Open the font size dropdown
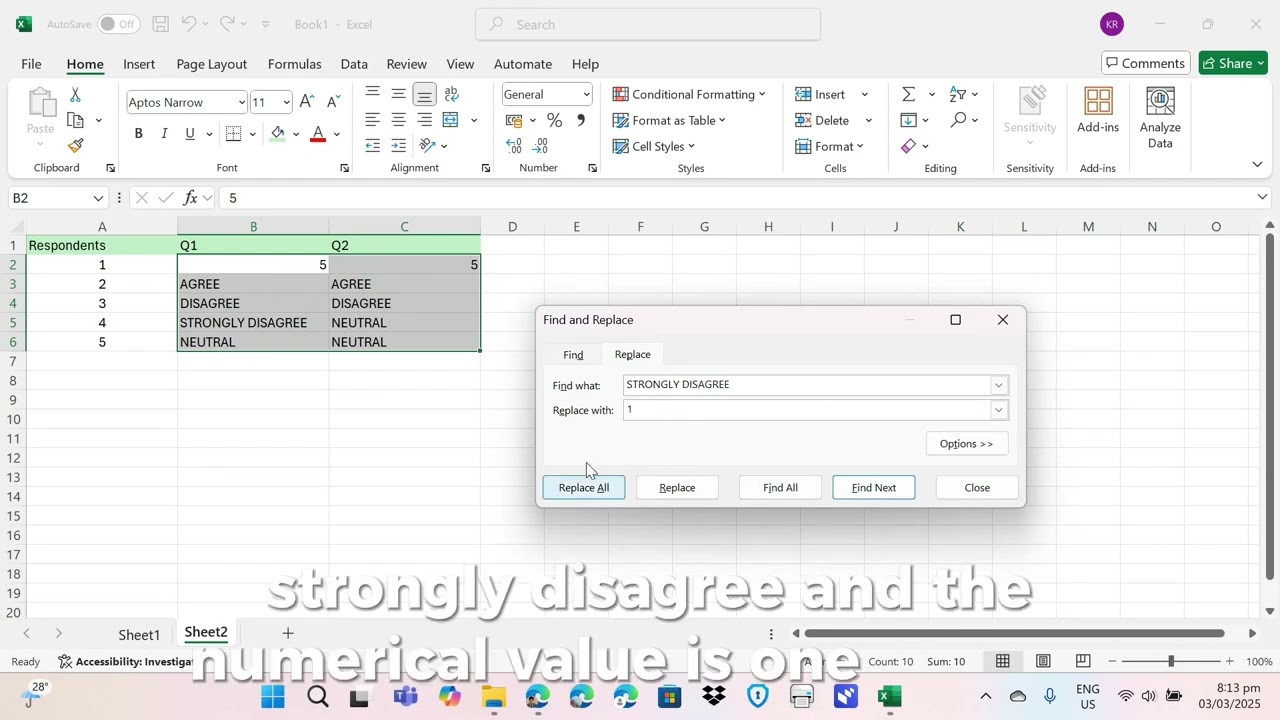 click(286, 102)
